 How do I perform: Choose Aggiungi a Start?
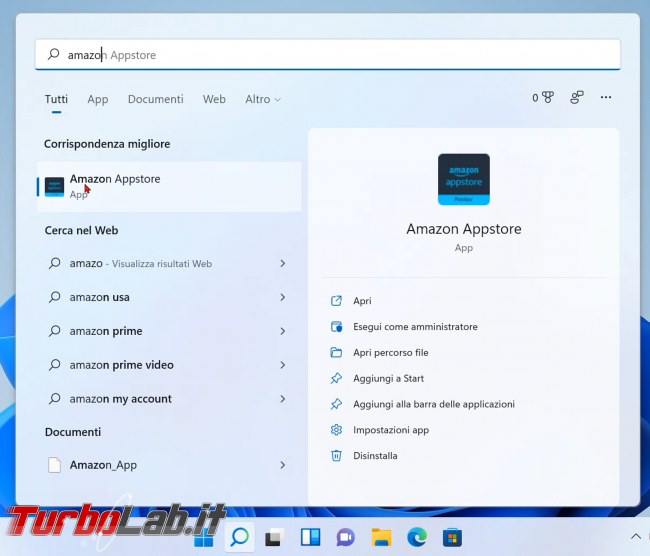[388, 378]
